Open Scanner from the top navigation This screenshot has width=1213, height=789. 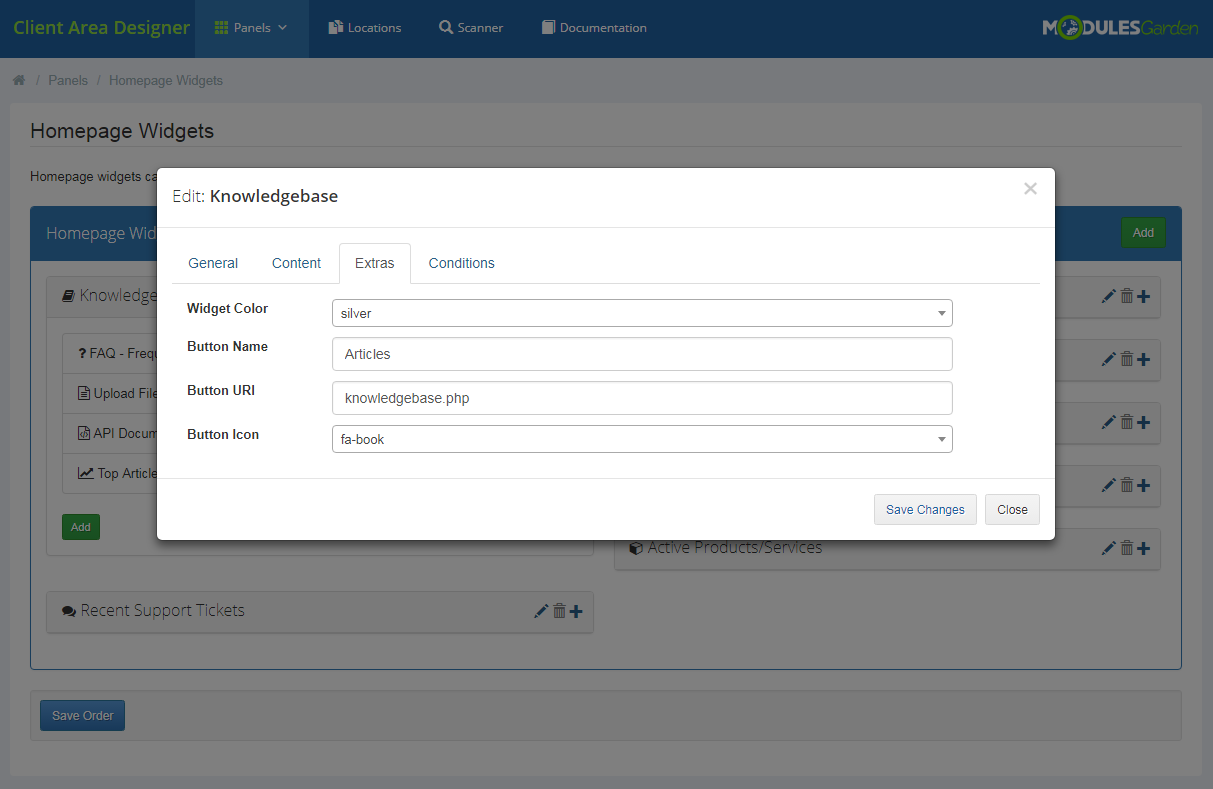[471, 28]
